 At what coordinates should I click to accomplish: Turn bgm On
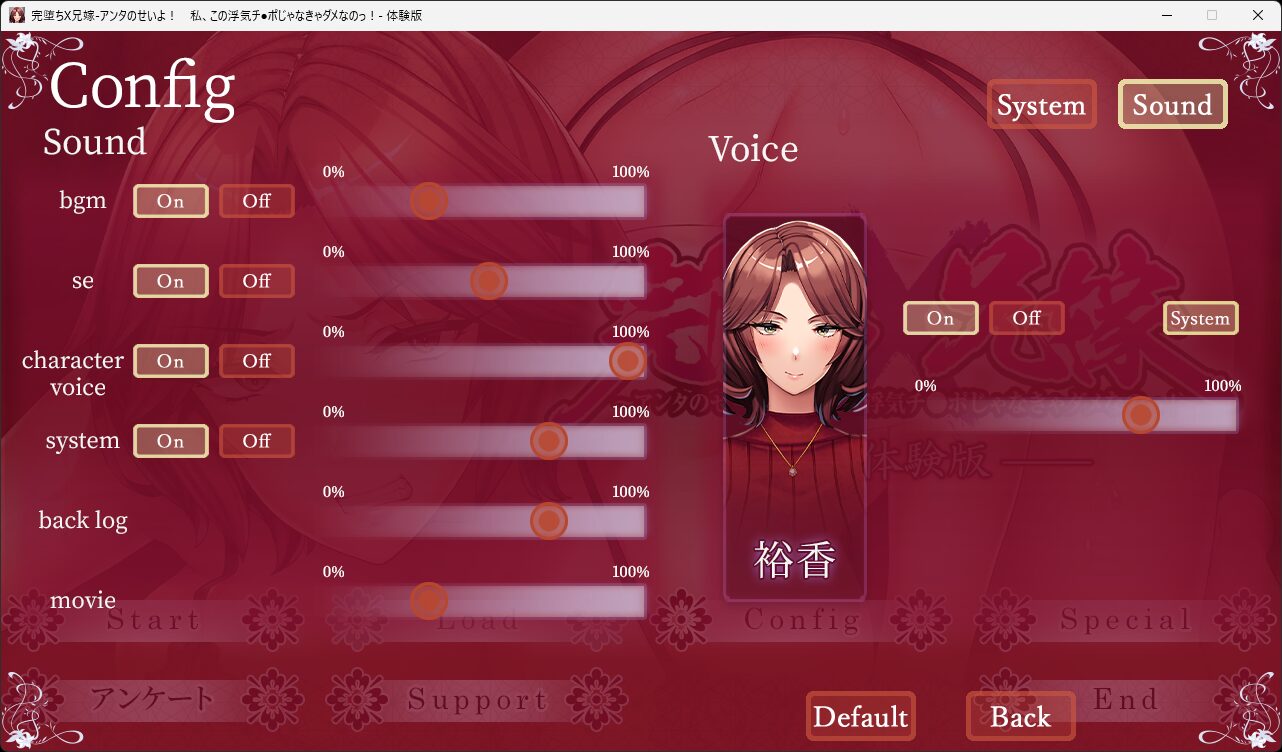click(171, 201)
